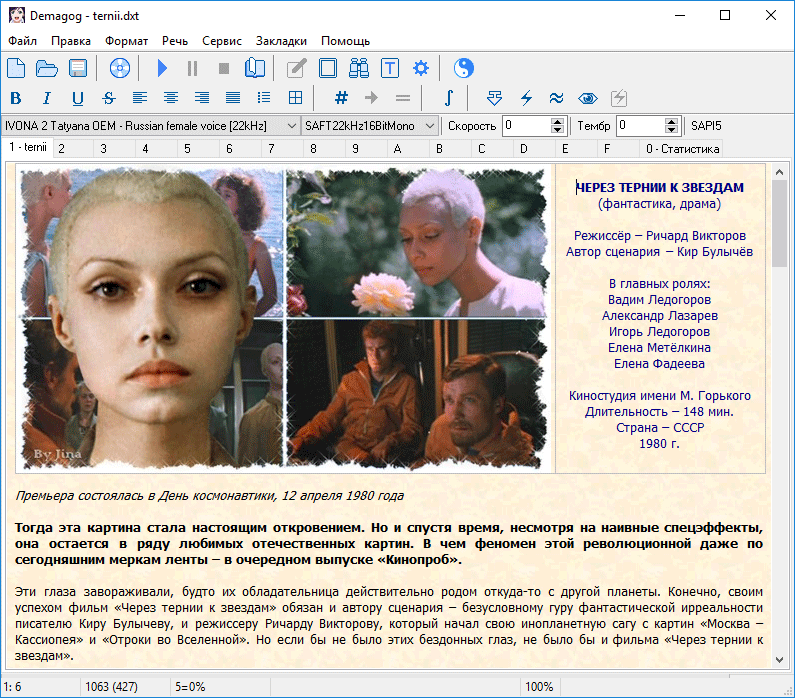This screenshot has height=698, width=795.
Task: Click the 100% zoom value in status bar
Action: point(539,687)
